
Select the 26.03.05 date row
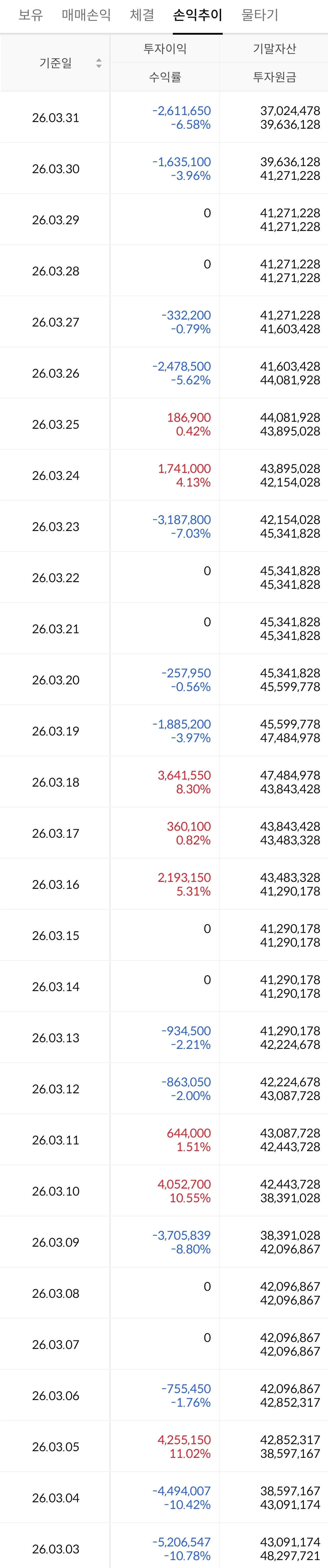point(55,1447)
